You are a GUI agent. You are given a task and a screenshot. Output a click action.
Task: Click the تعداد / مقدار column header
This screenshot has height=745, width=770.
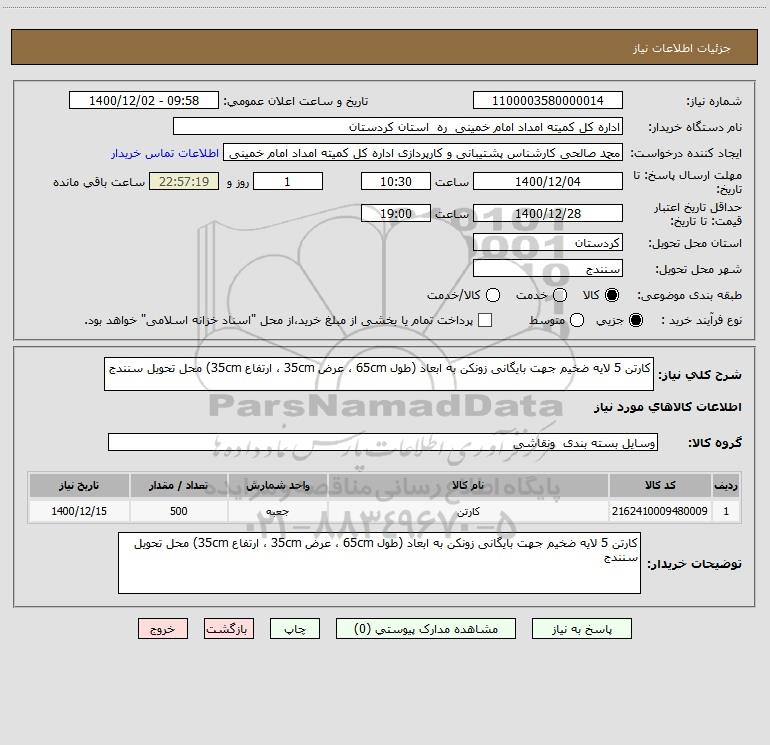(x=178, y=485)
